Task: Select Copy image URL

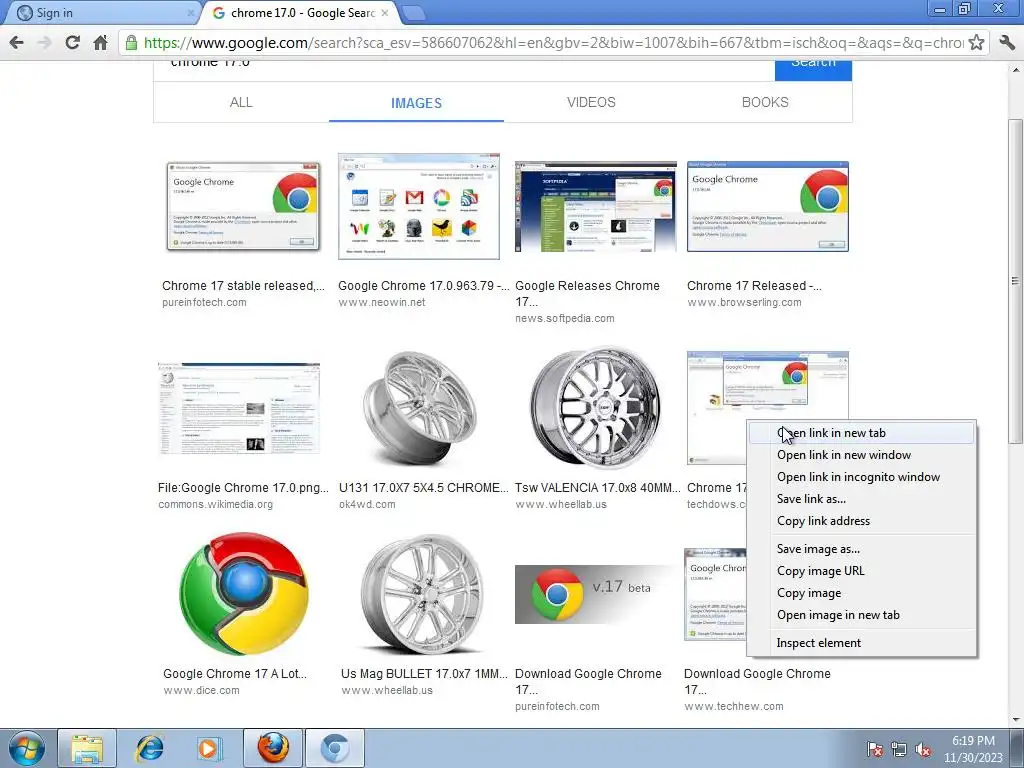Action: pyautogui.click(x=861, y=571)
